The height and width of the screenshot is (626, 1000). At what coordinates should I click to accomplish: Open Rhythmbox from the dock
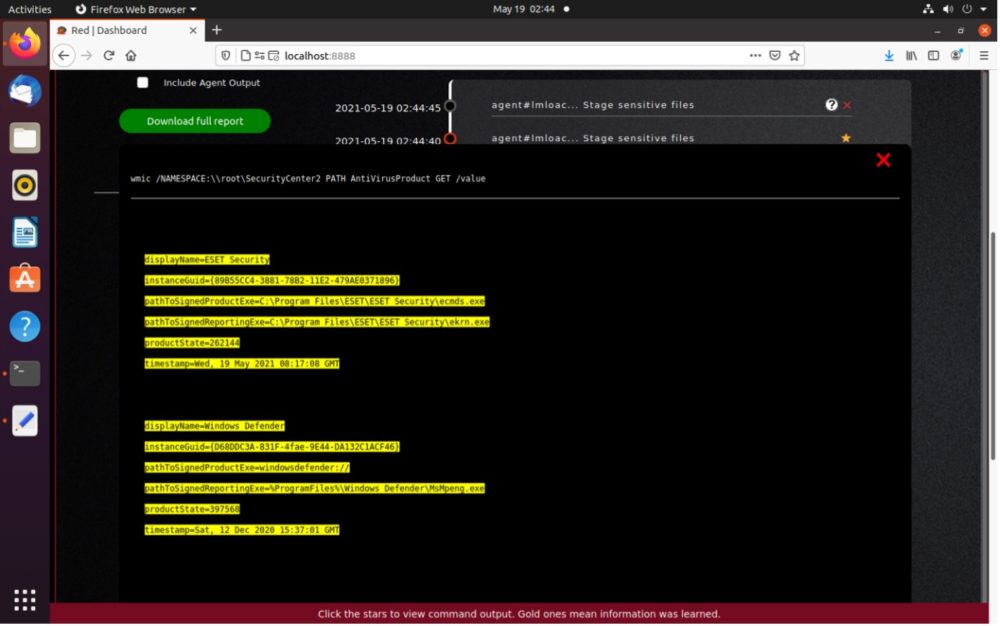pyautogui.click(x=25, y=185)
